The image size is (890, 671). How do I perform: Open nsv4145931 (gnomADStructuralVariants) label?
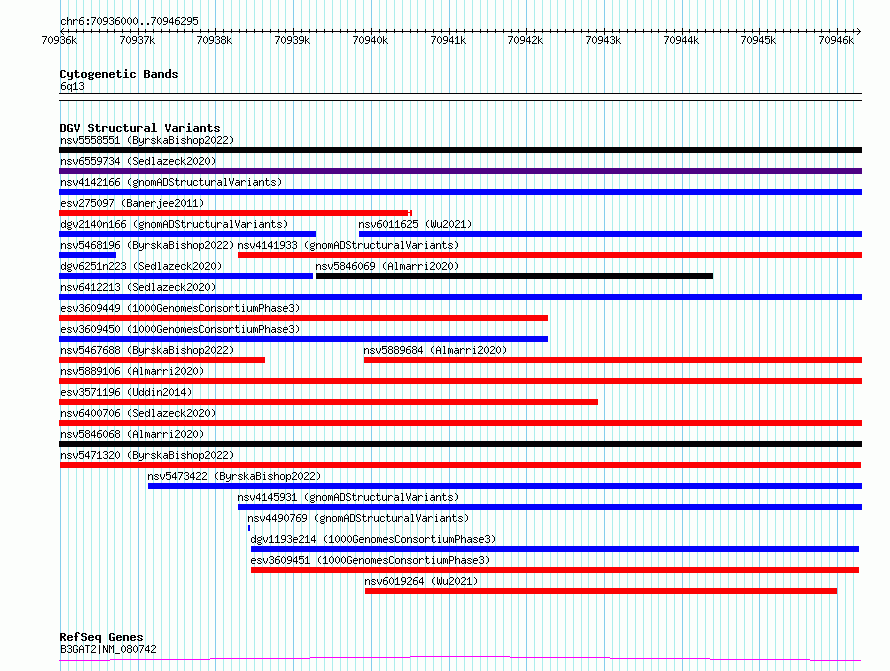coord(348,497)
